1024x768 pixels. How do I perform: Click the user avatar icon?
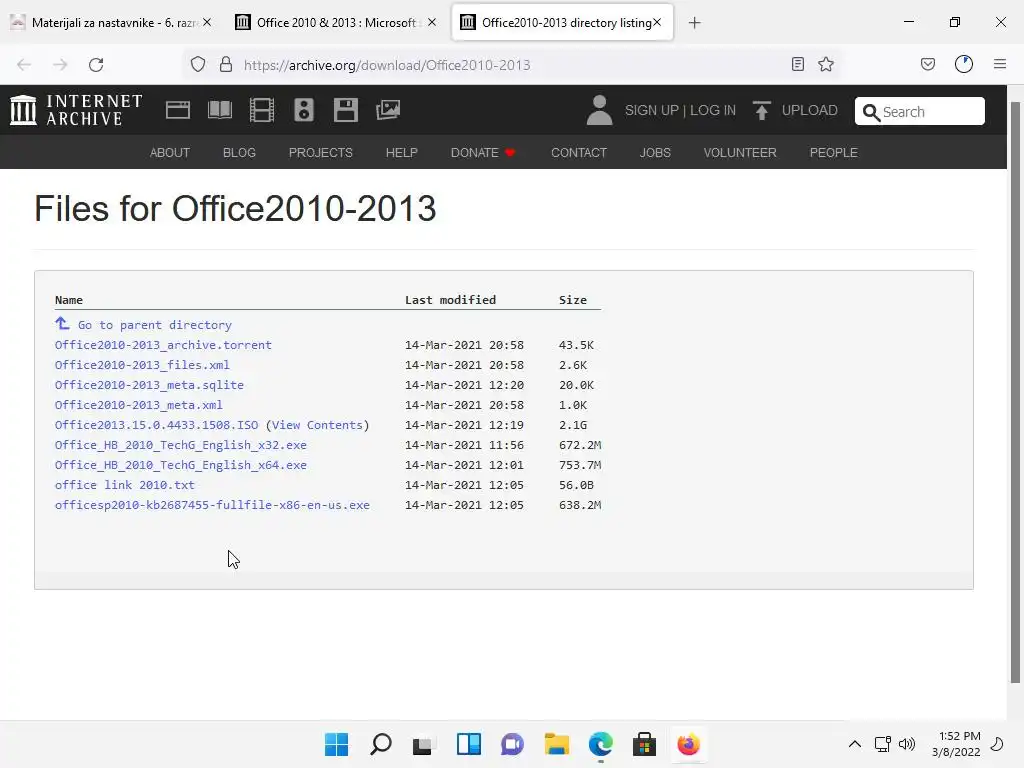pos(599,110)
